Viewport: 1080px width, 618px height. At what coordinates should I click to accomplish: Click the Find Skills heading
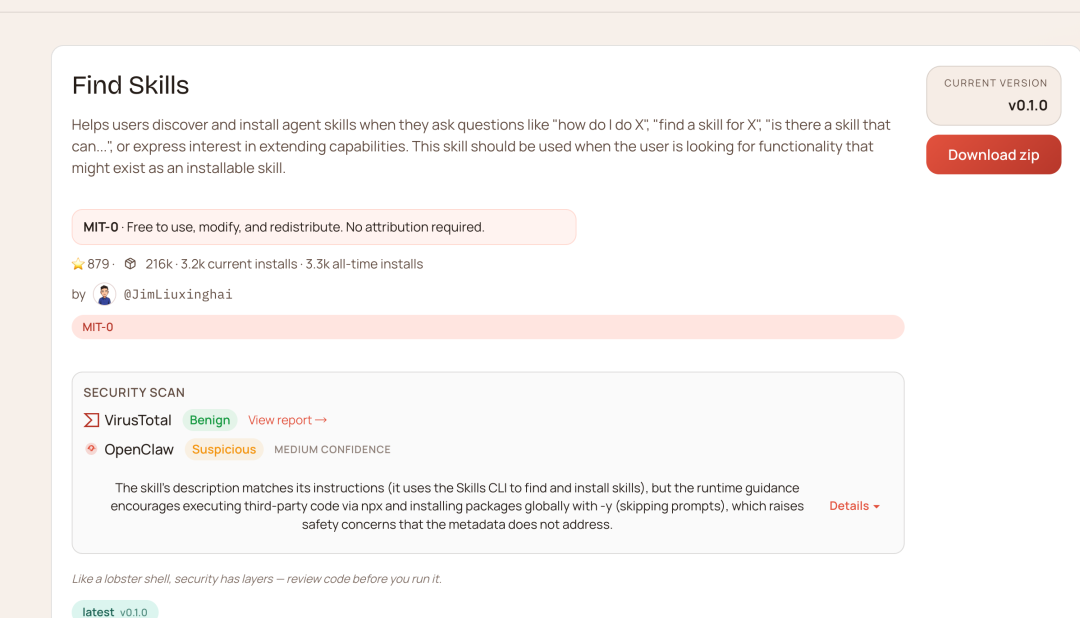(131, 85)
